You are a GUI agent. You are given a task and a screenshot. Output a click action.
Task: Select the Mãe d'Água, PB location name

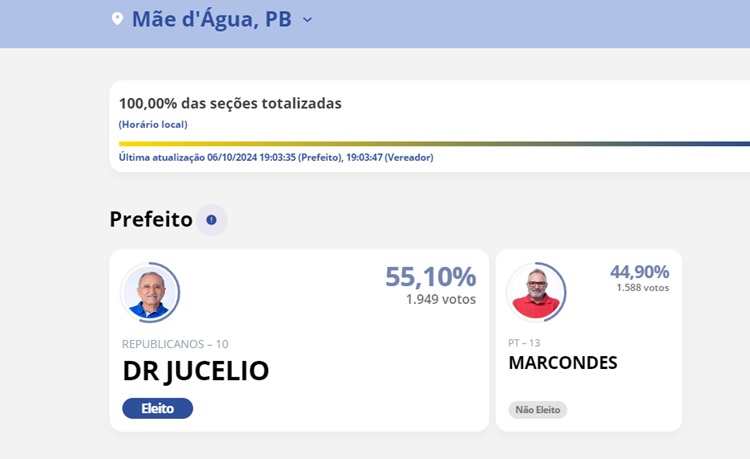coord(211,19)
